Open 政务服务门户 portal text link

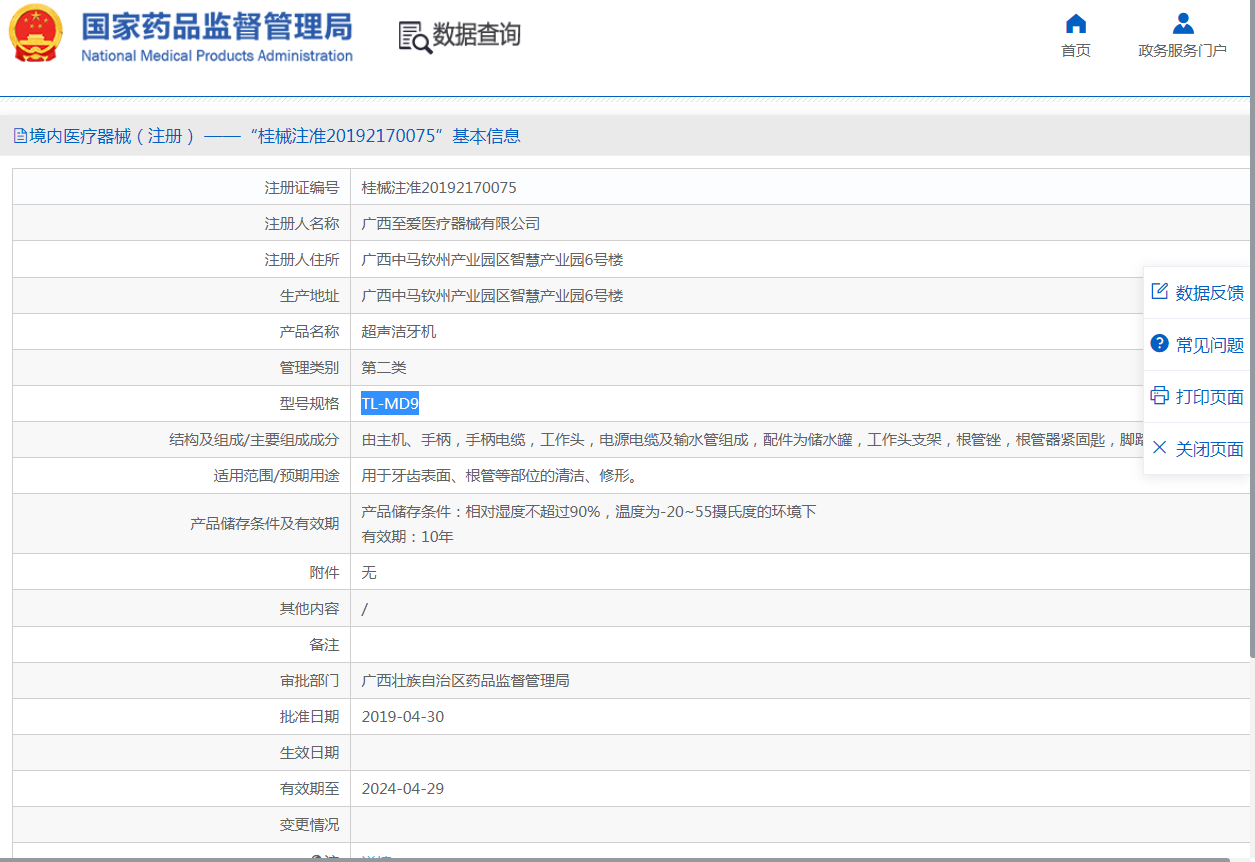(1182, 51)
